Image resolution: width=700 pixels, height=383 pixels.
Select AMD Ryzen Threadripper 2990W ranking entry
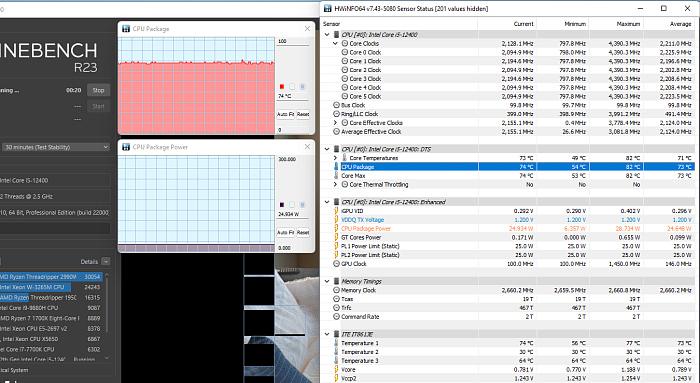point(51,277)
